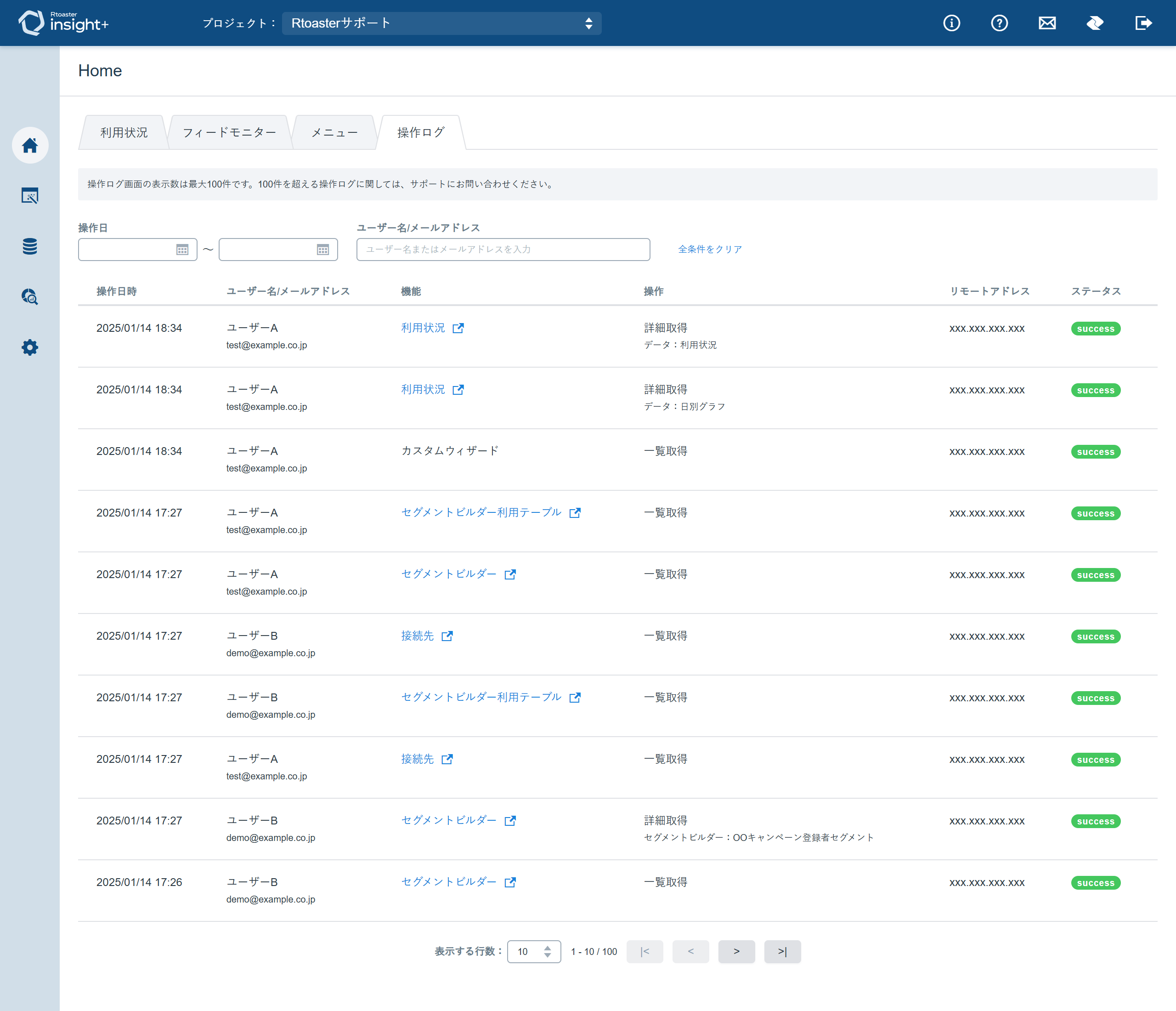Screen dimensions: 1176x1011
Task: Click external link icon on ユーザーA セグメントビルダー利用テーブル row
Action: 575,513
